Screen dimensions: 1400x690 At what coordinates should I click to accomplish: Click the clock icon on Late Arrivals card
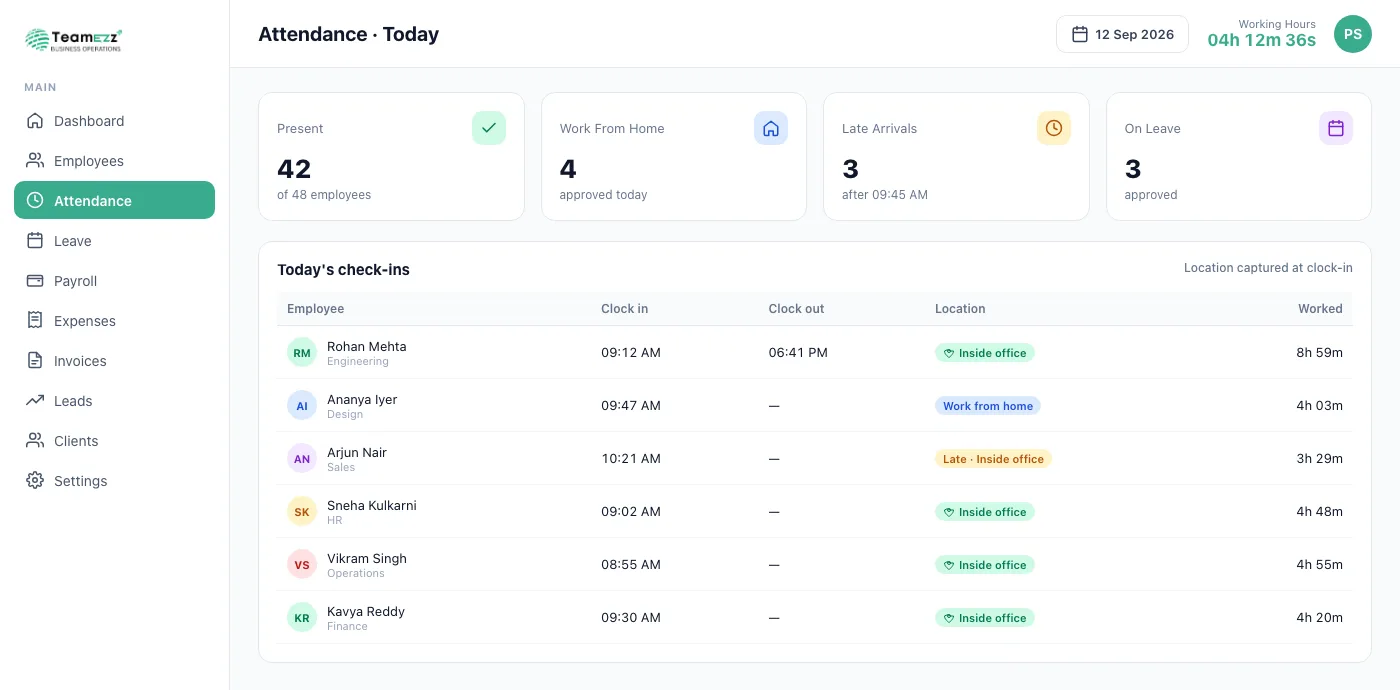(x=1054, y=128)
